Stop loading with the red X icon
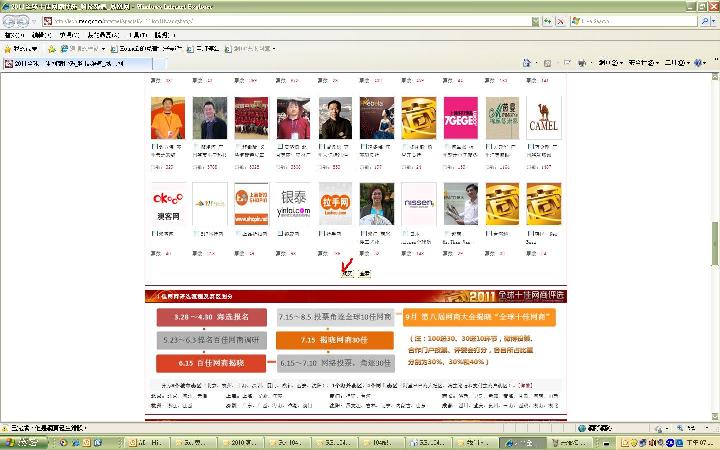This screenshot has width=720, height=450. [x=561, y=21]
